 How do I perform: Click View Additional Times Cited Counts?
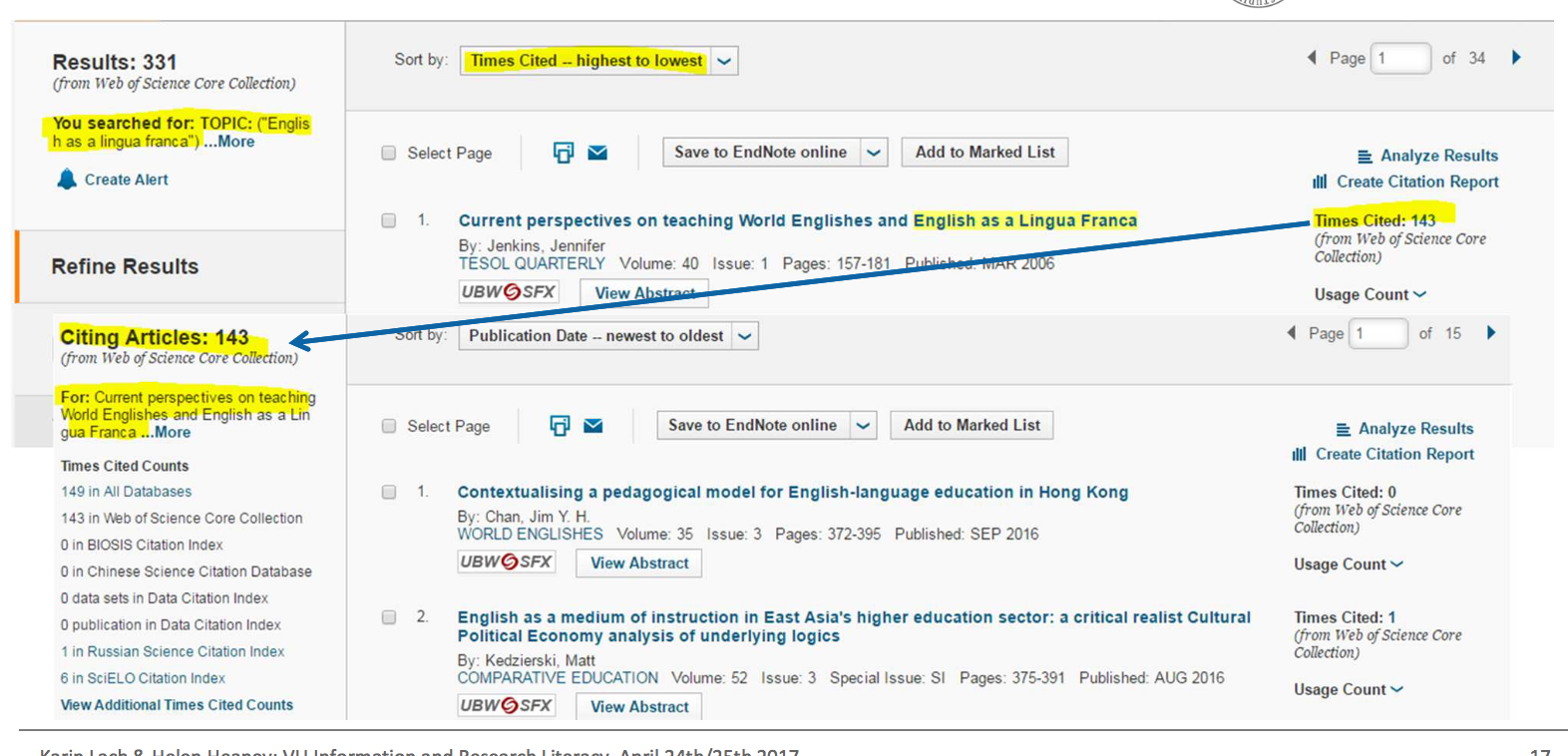coord(177,705)
